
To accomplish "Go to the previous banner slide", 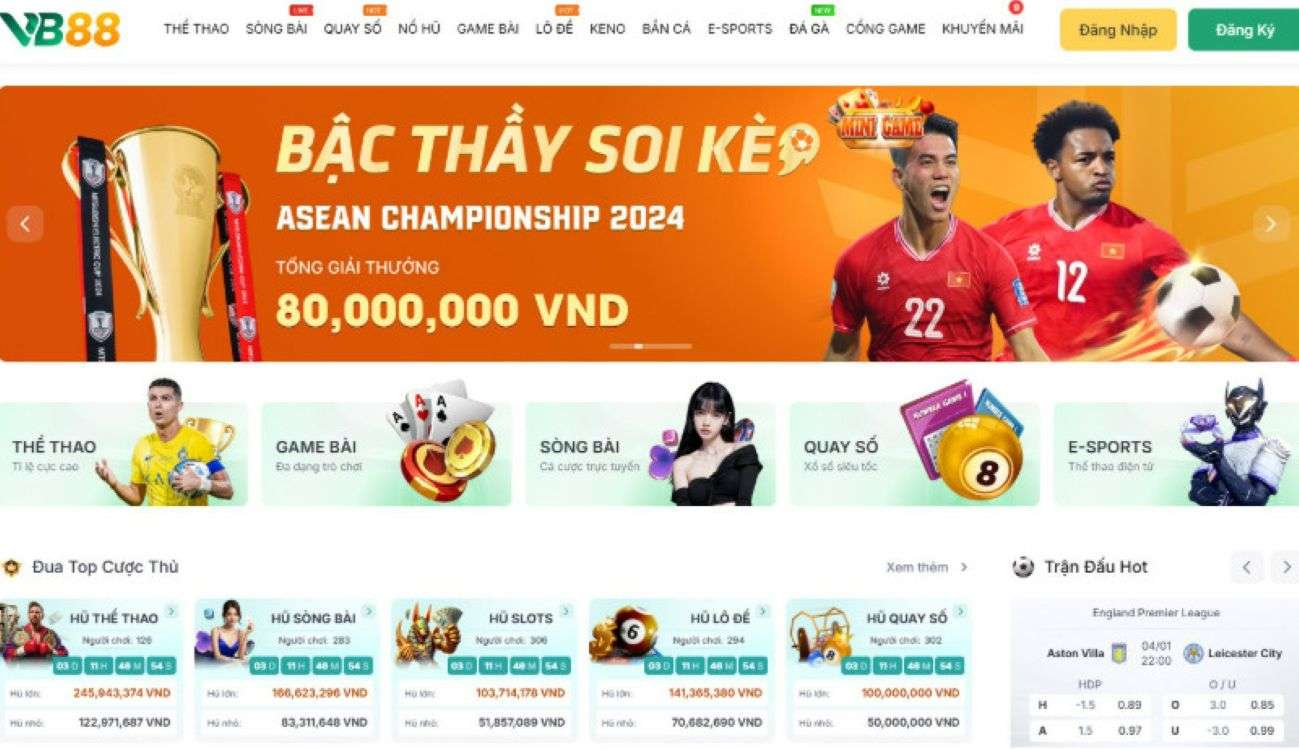I will 25,224.
